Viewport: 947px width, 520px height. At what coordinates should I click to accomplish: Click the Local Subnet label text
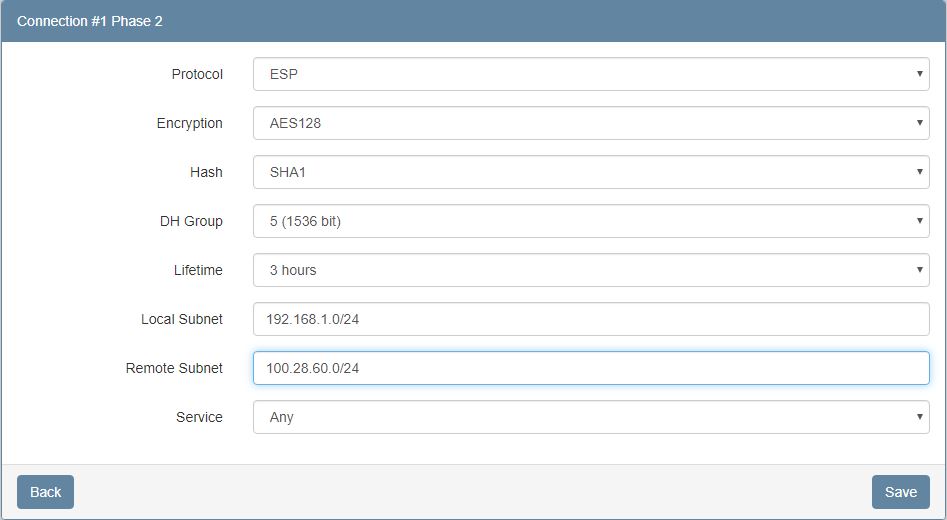tap(182, 319)
